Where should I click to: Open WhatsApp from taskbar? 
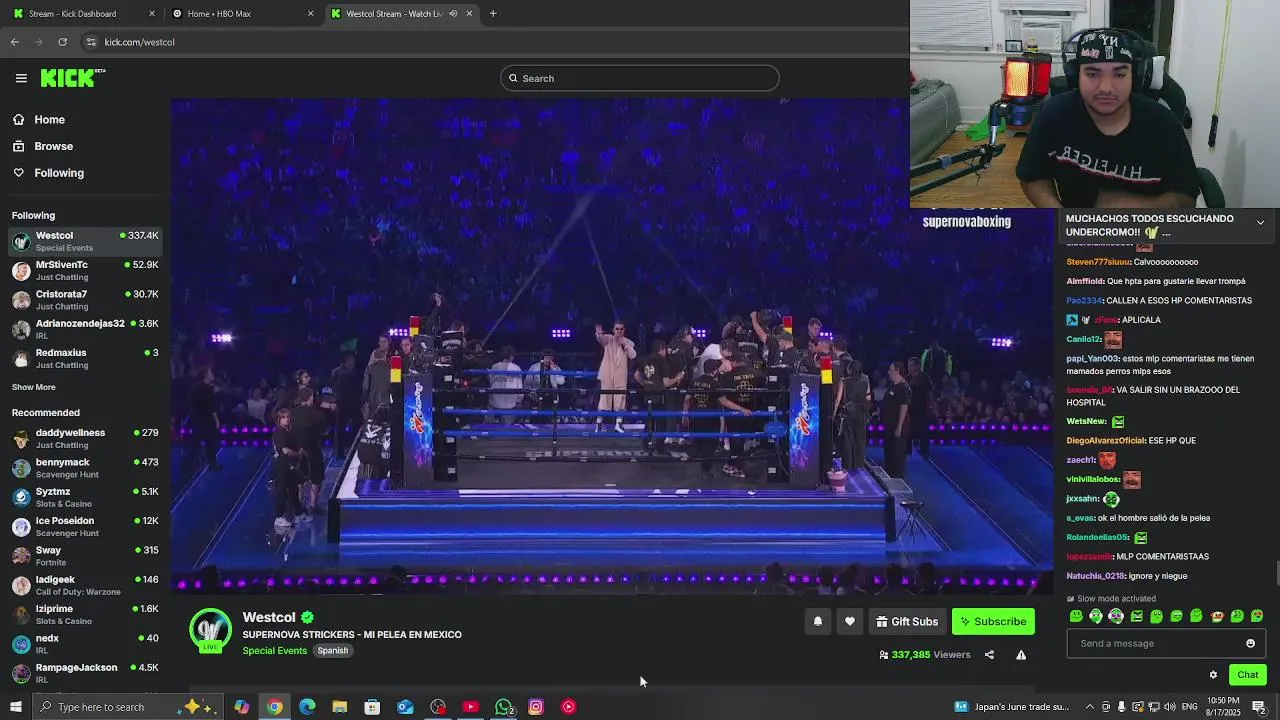[504, 707]
